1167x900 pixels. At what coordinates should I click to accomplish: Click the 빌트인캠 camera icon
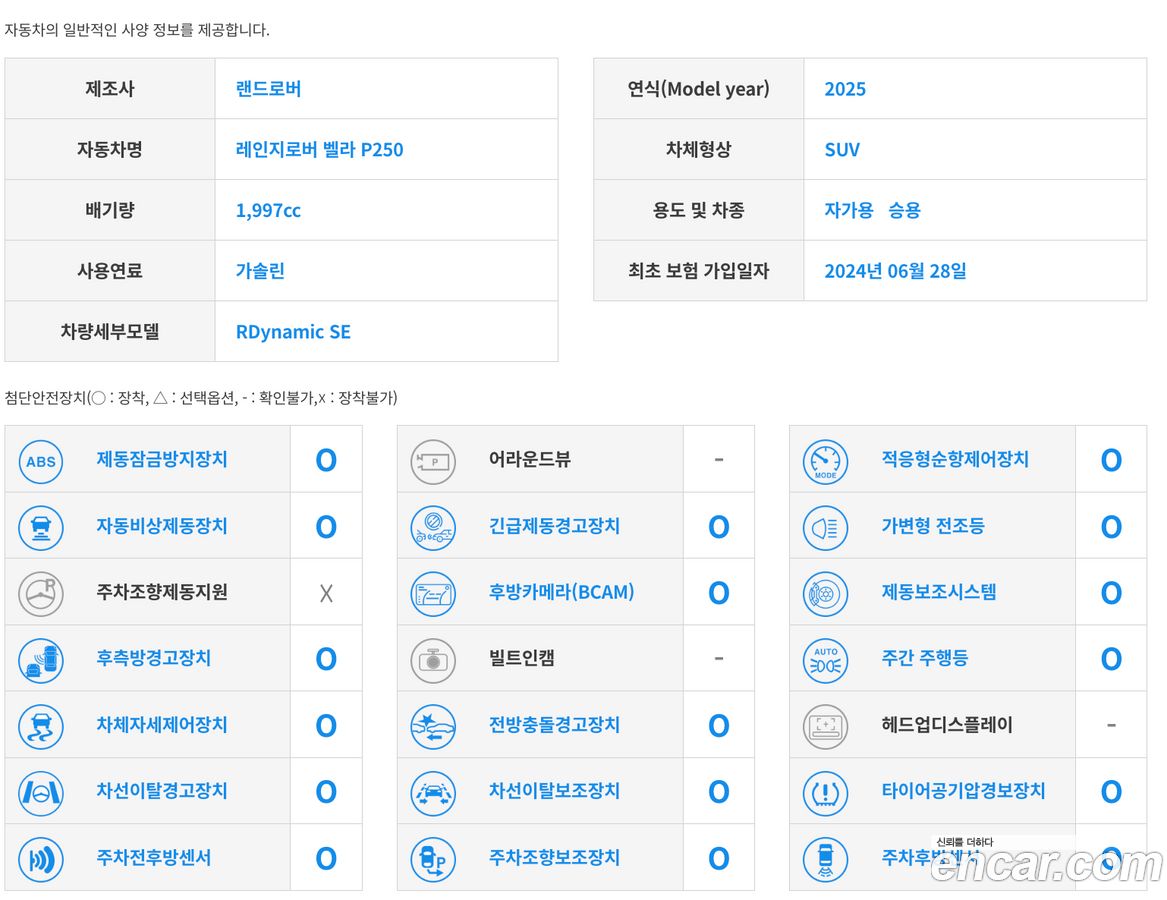tap(433, 660)
